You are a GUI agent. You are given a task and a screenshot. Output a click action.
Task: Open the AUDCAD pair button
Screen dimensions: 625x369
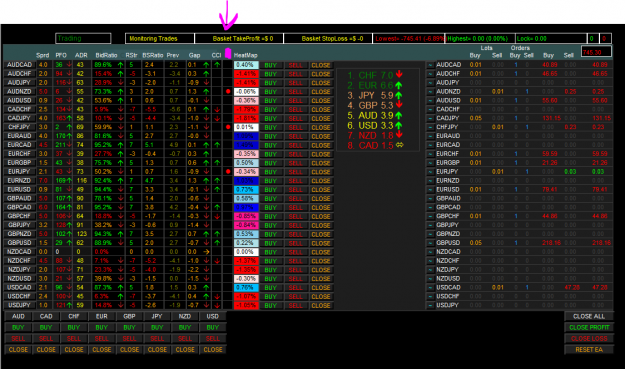tap(20, 65)
